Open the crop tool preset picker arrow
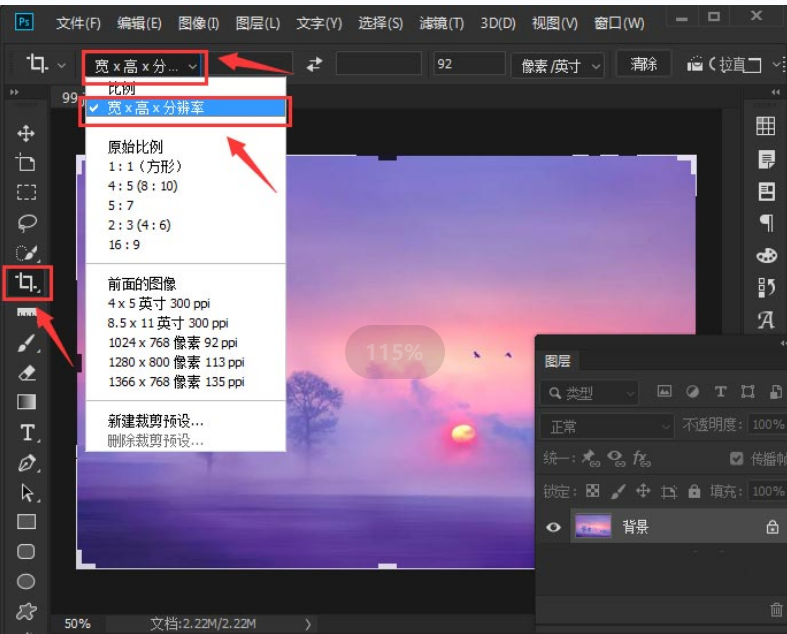This screenshot has height=634, width=787. tap(61, 65)
